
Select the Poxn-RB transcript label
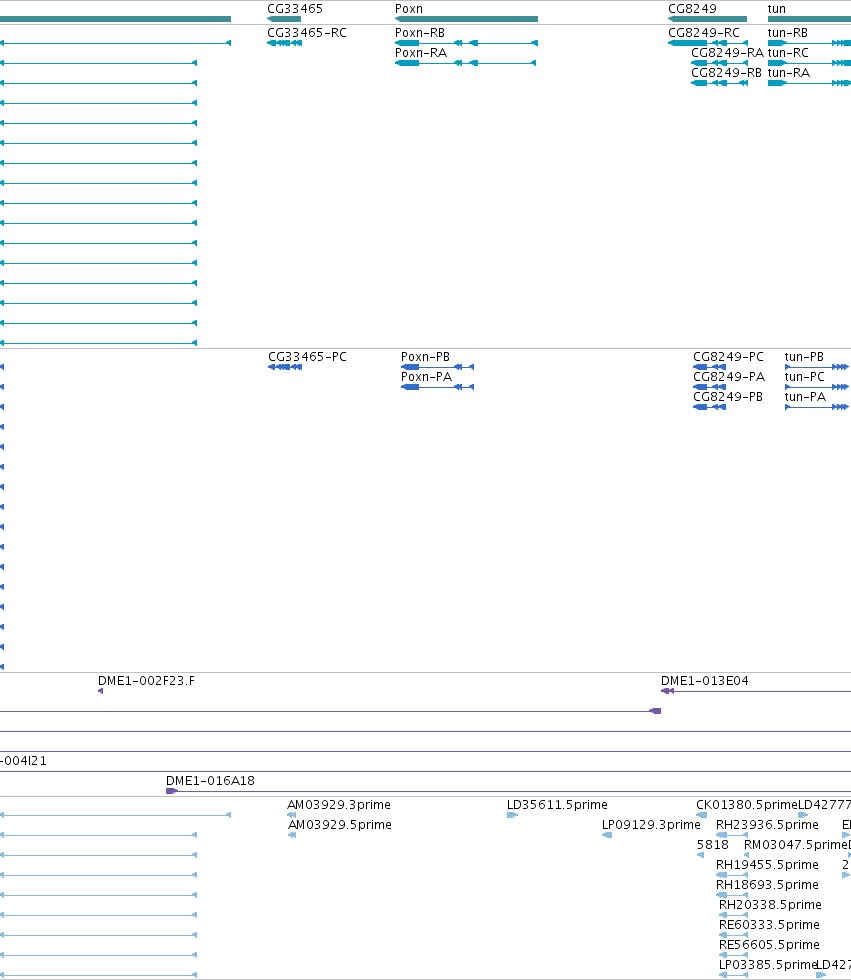pyautogui.click(x=420, y=32)
